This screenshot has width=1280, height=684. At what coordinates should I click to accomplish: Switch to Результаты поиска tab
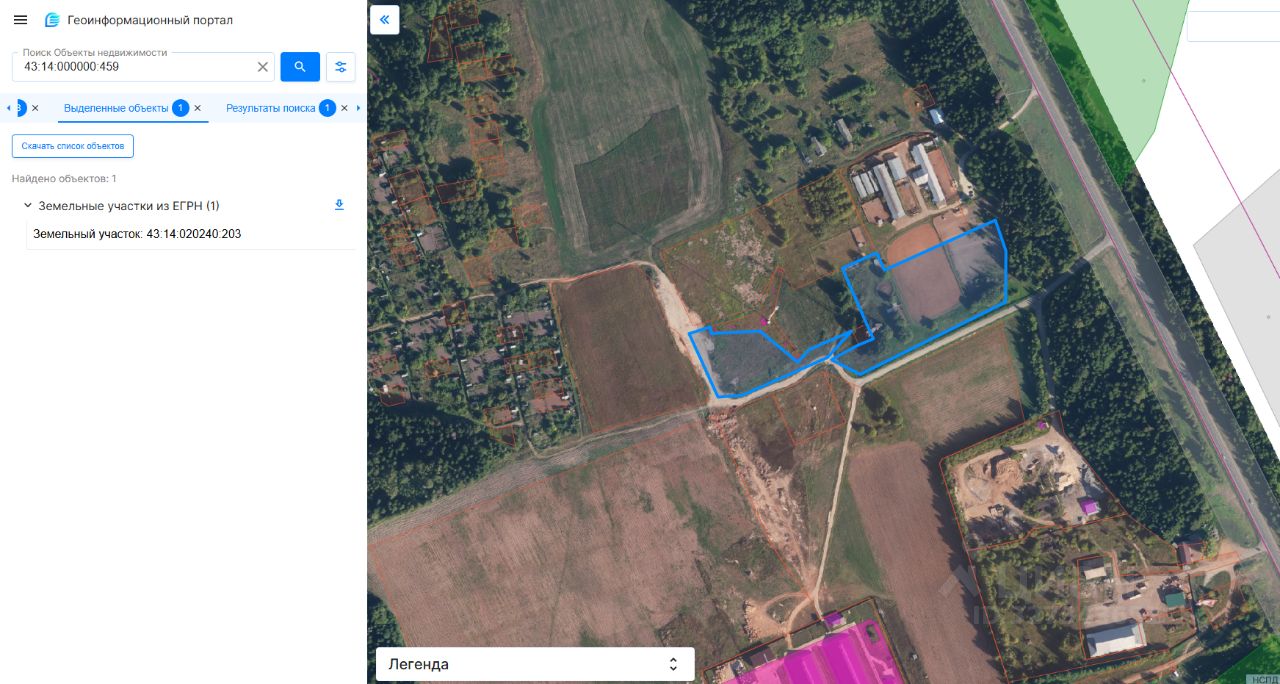270,108
